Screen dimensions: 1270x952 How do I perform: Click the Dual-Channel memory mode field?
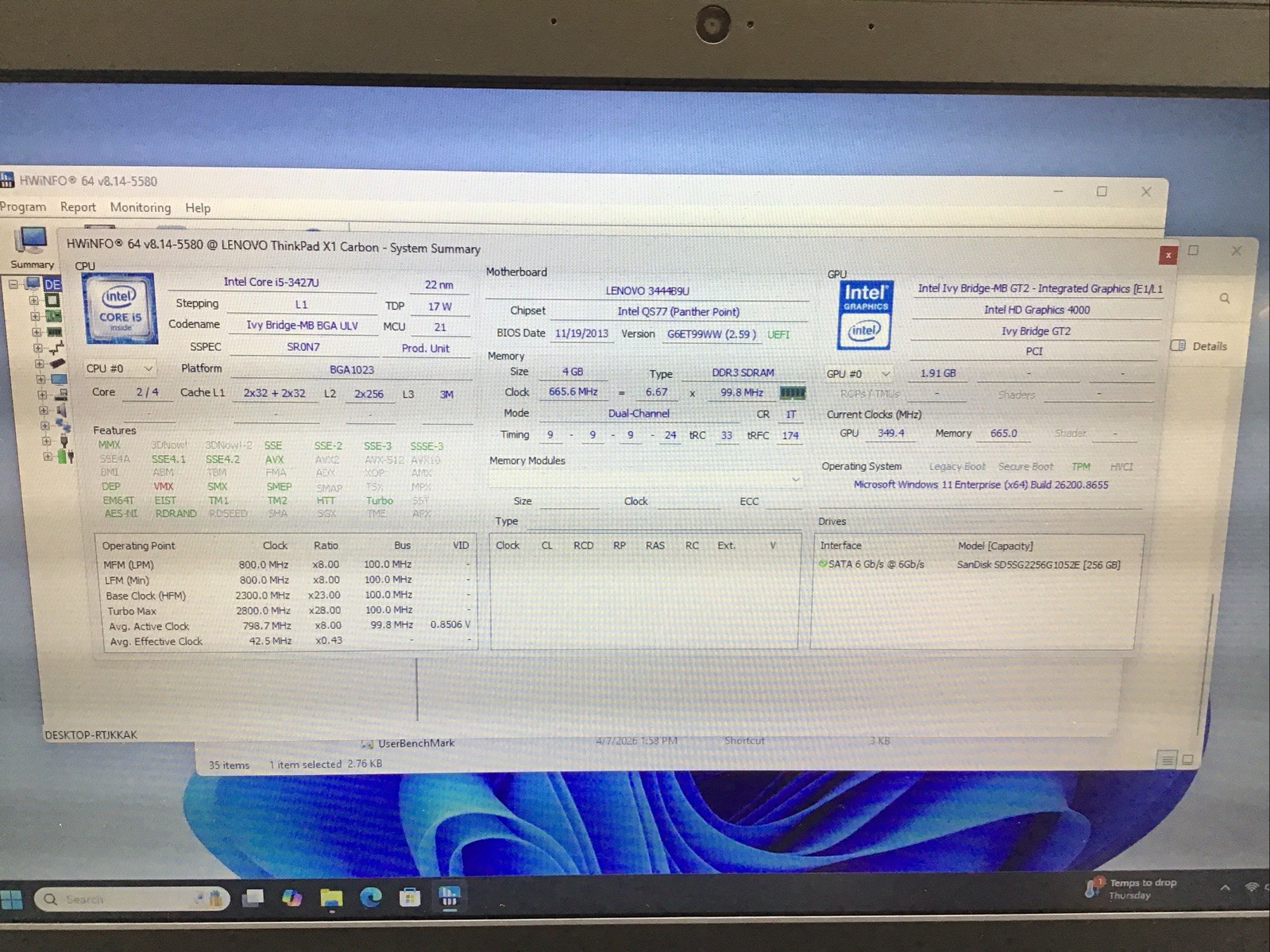[639, 414]
